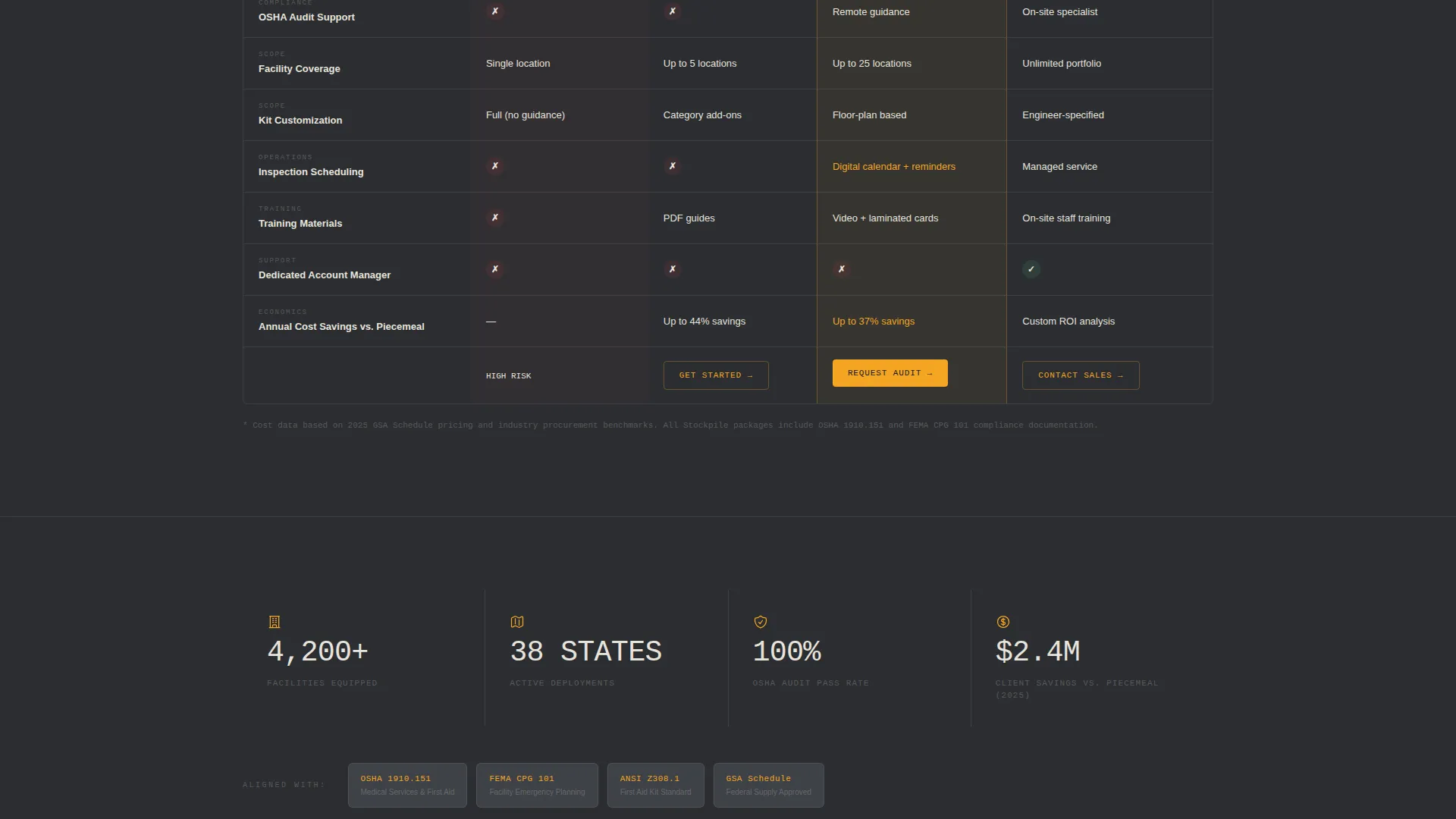Click the green checkmark in Dedicated Account Manager row
The height and width of the screenshot is (819, 1456).
[1031, 269]
